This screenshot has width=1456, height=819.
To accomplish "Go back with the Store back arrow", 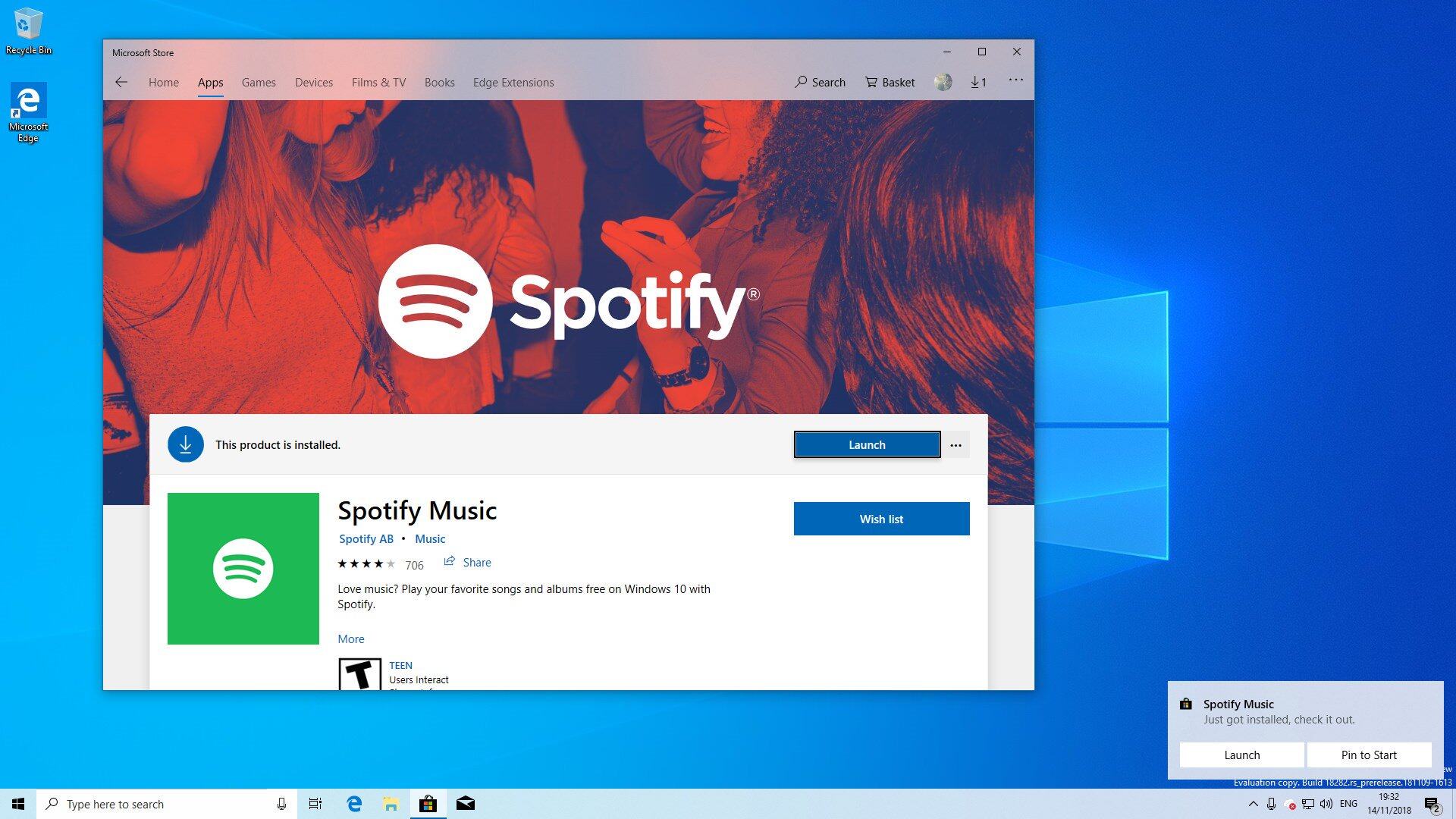I will point(121,82).
